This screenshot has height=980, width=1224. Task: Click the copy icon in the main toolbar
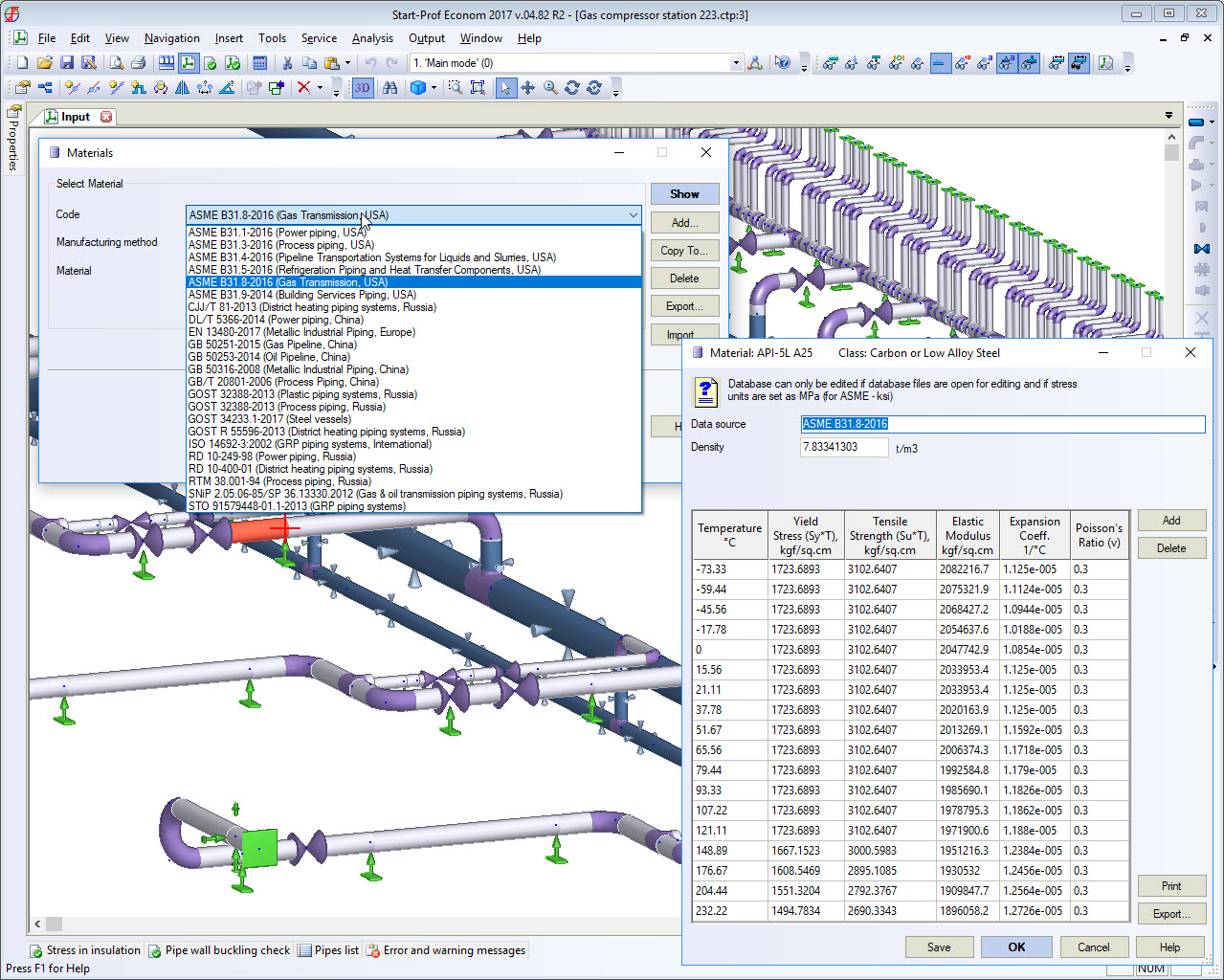tap(309, 63)
